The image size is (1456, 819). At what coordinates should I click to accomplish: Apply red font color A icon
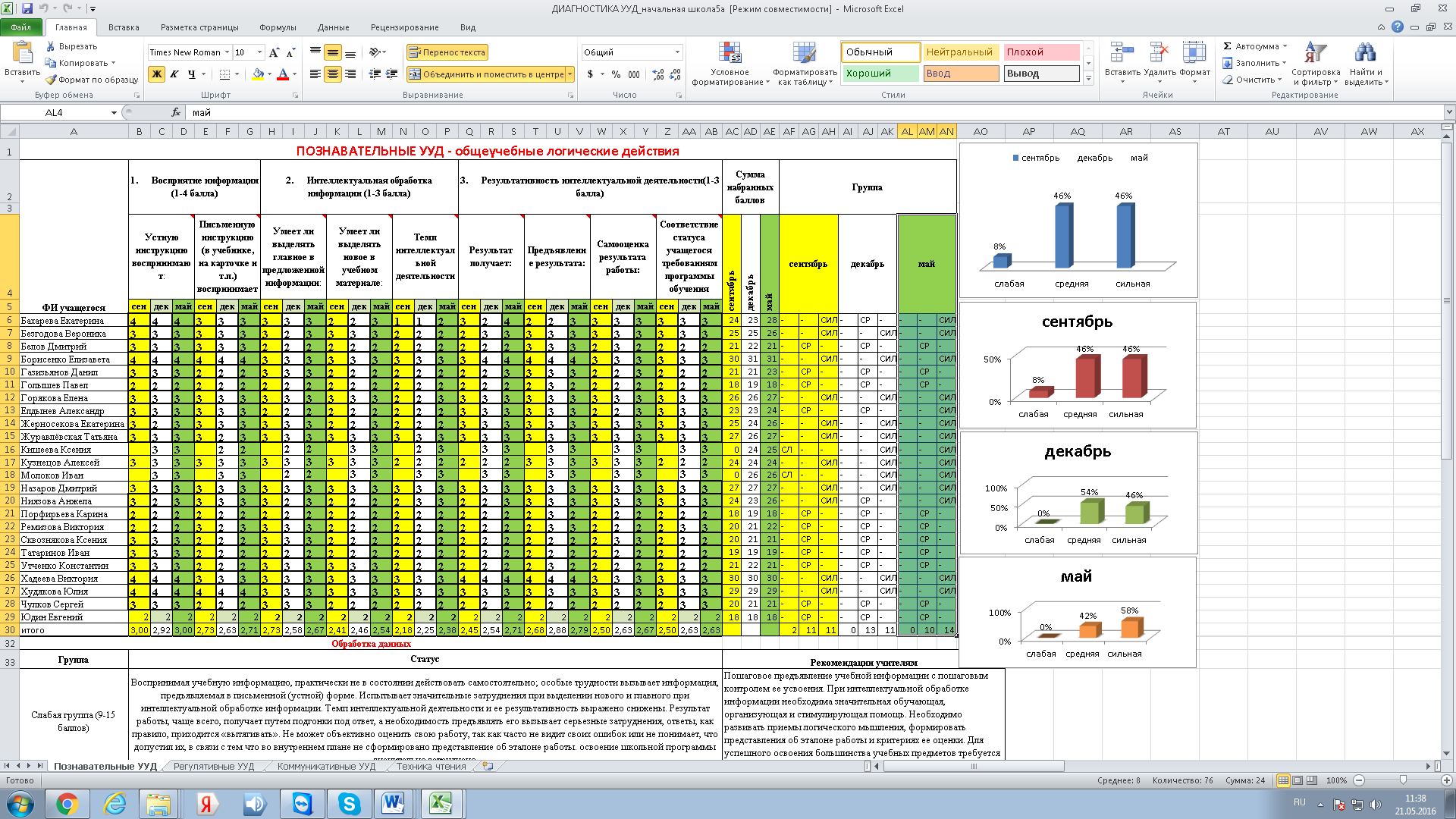coord(283,74)
